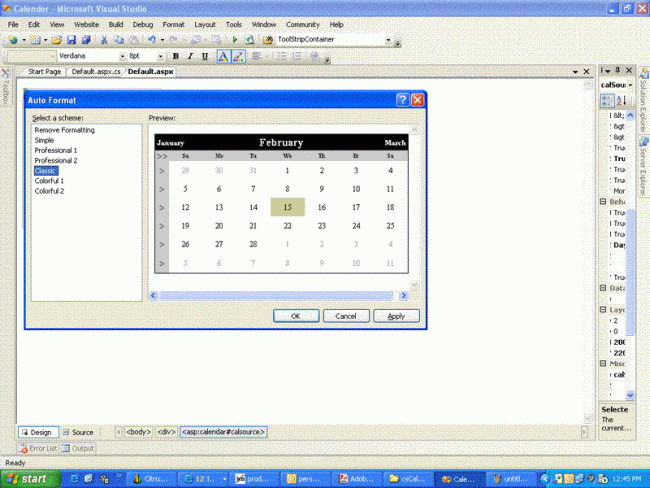Click the text alignment icon

(256, 56)
